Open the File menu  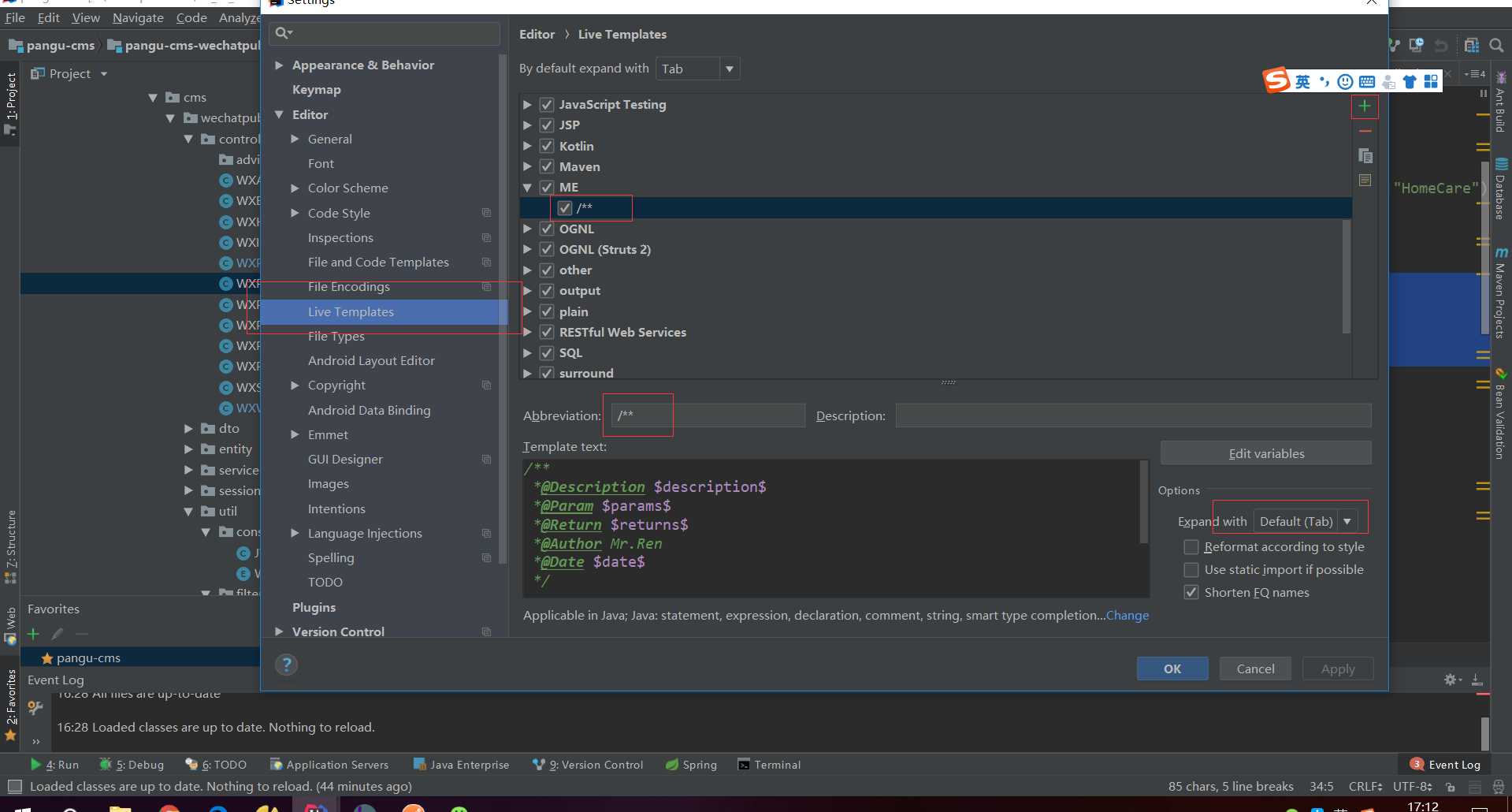[x=15, y=17]
